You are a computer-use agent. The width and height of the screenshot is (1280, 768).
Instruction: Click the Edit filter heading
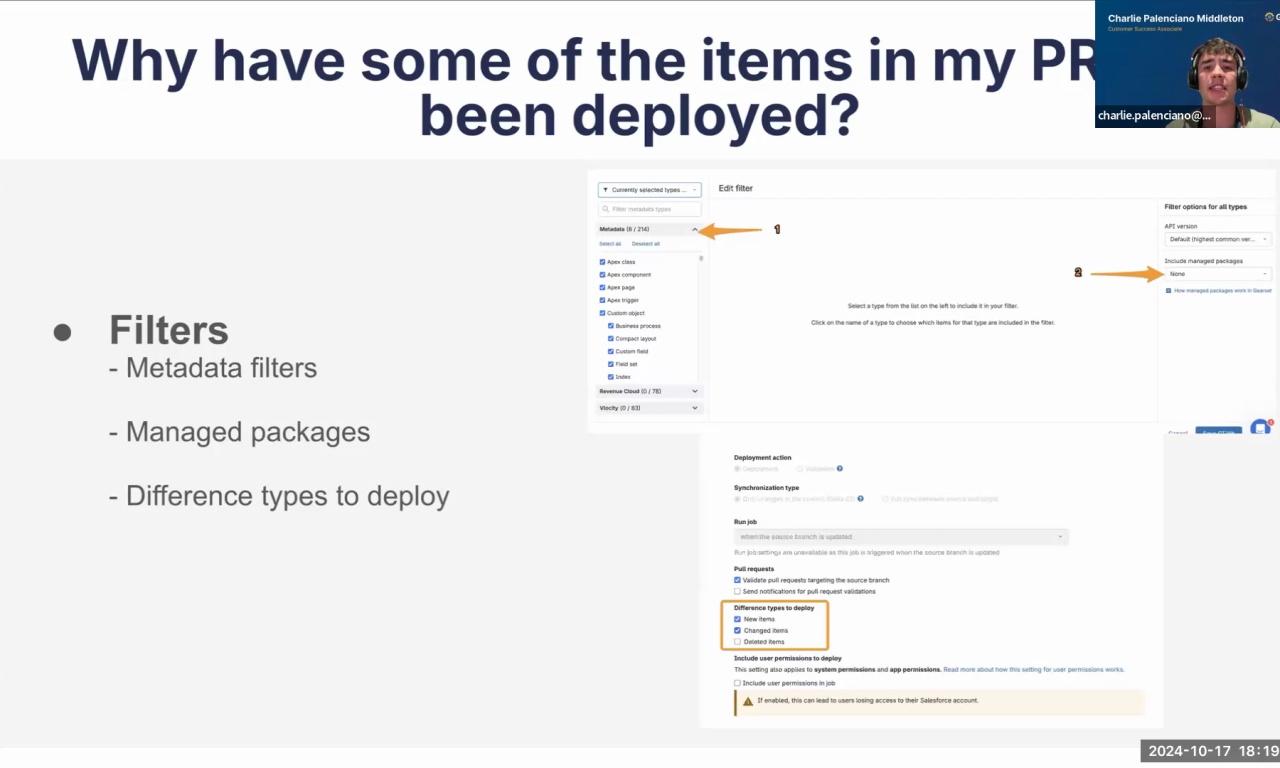tap(735, 188)
